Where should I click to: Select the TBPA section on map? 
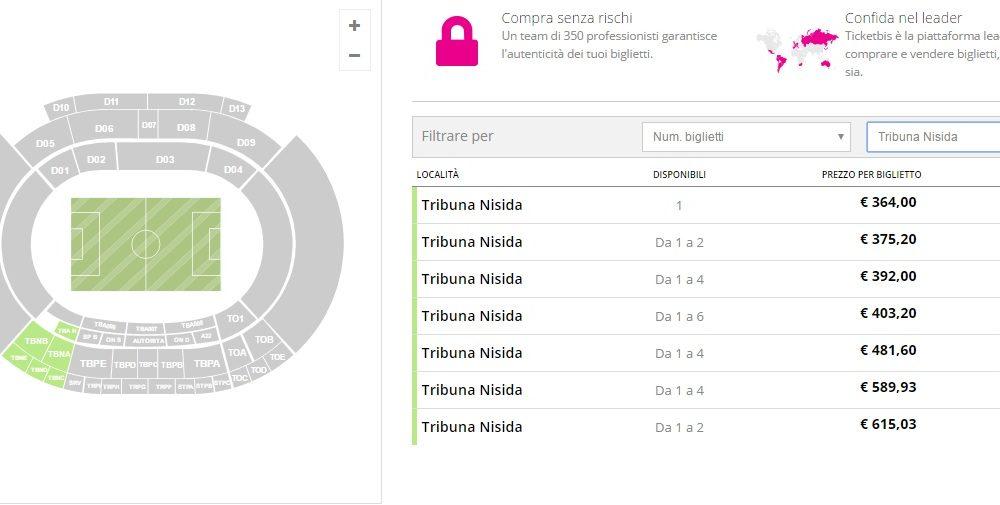pos(207,364)
